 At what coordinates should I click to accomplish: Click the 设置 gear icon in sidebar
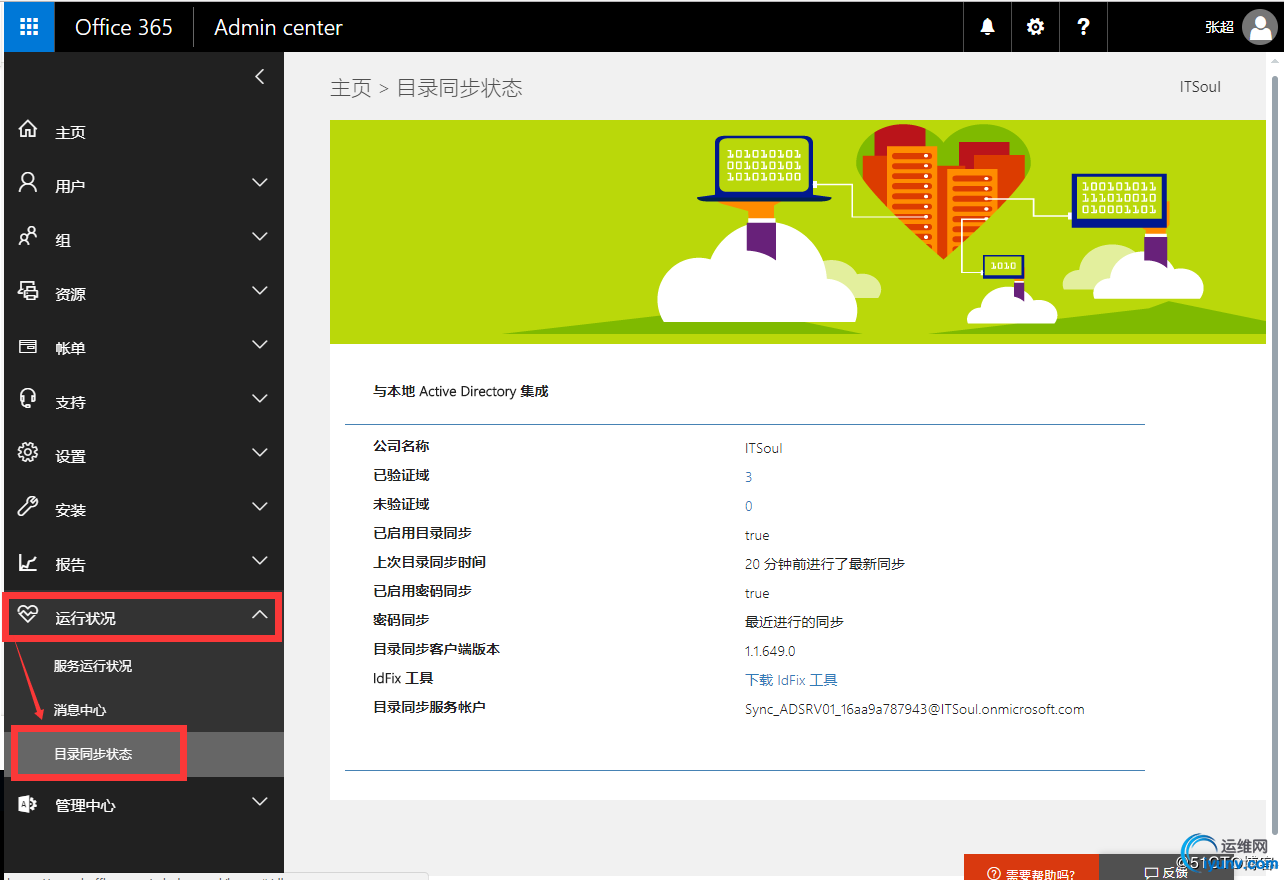pos(28,454)
